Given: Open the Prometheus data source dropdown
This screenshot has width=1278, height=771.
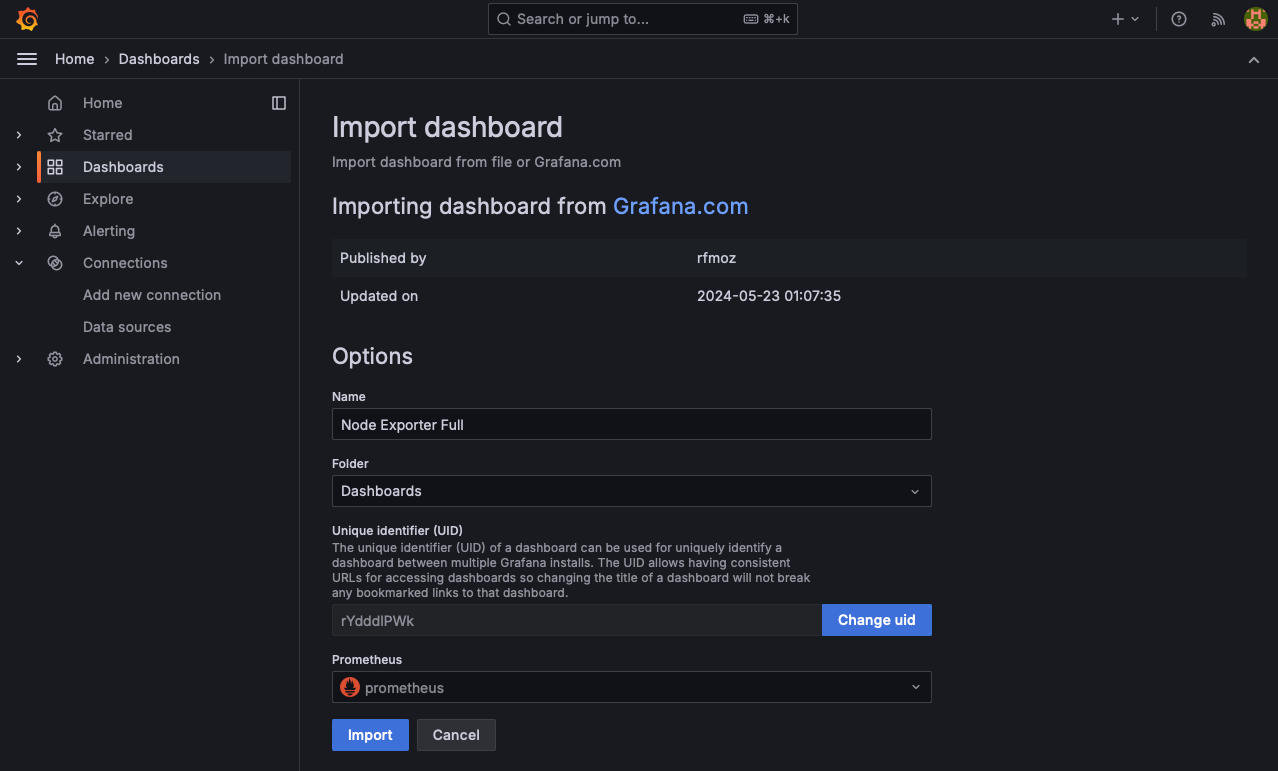Looking at the screenshot, I should (x=631, y=687).
